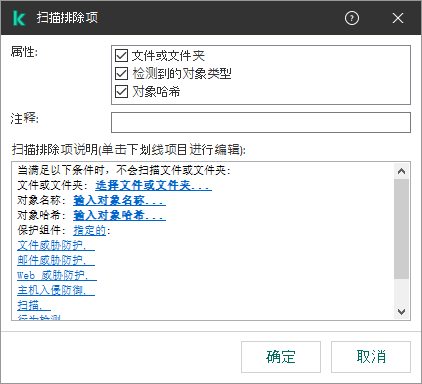The image size is (422, 384).
Task: Click the 取消 button
Action: pyautogui.click(x=371, y=357)
